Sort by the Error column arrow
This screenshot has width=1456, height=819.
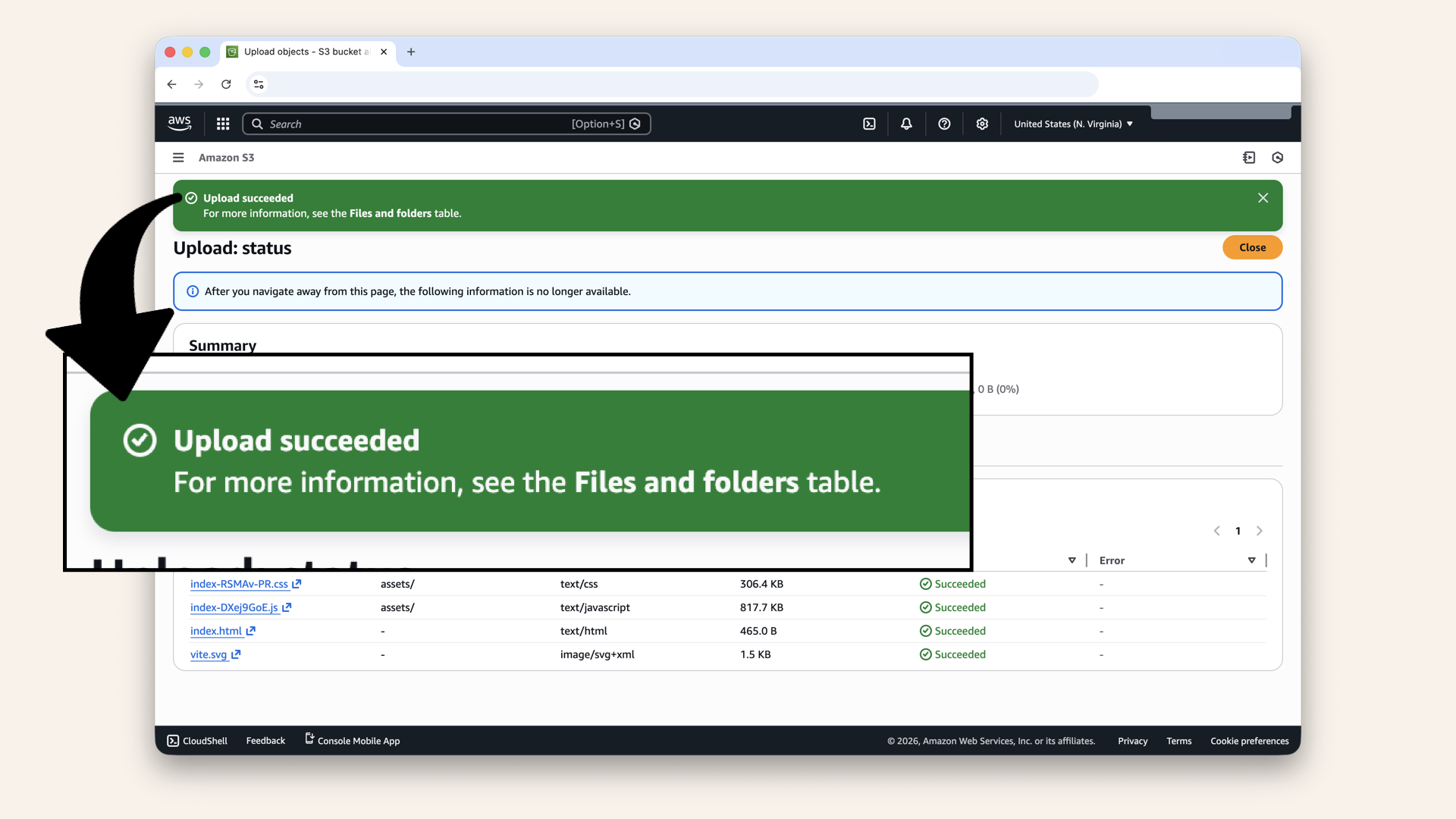pyautogui.click(x=1251, y=560)
